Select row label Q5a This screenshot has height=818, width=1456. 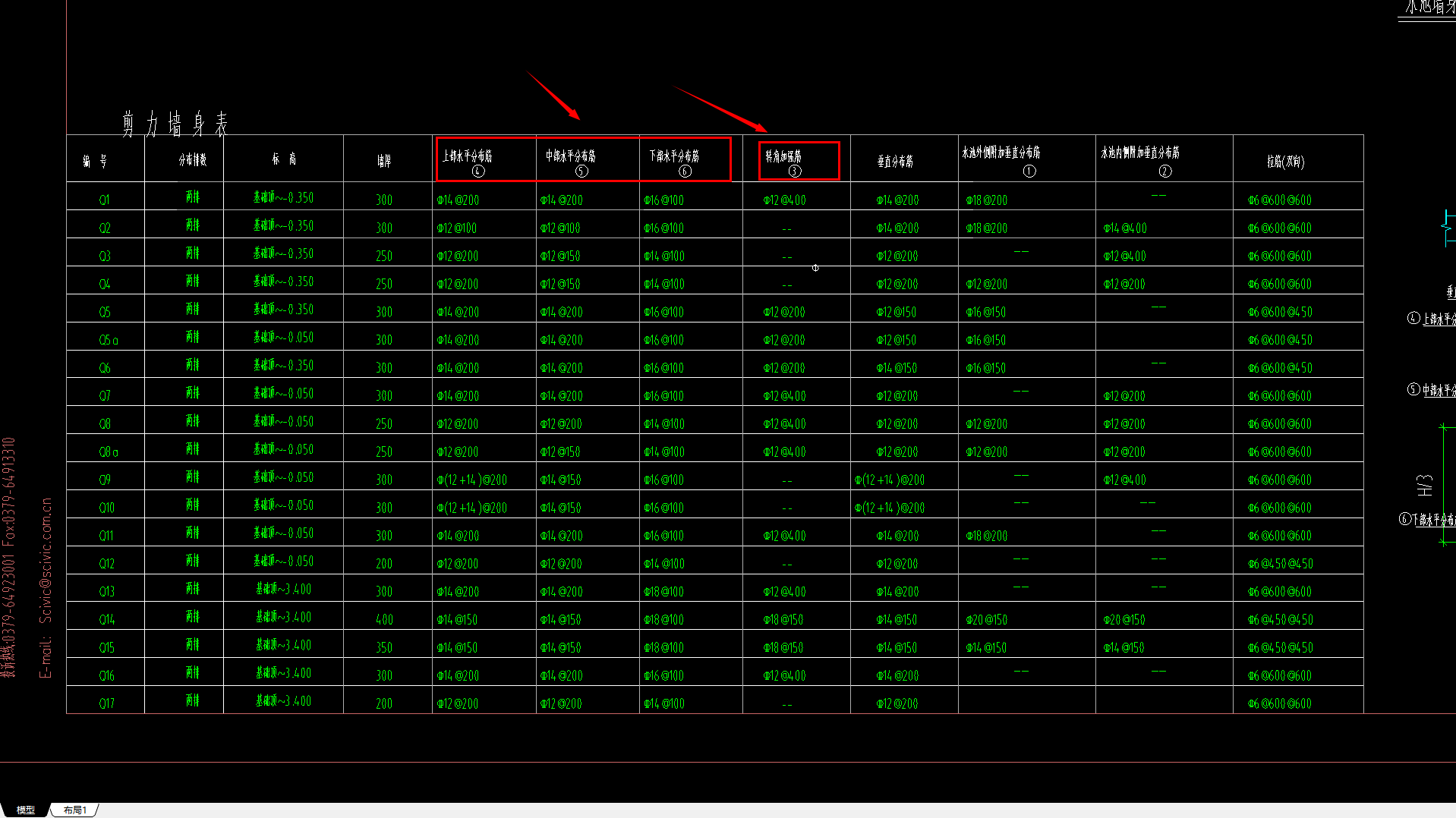(109, 341)
